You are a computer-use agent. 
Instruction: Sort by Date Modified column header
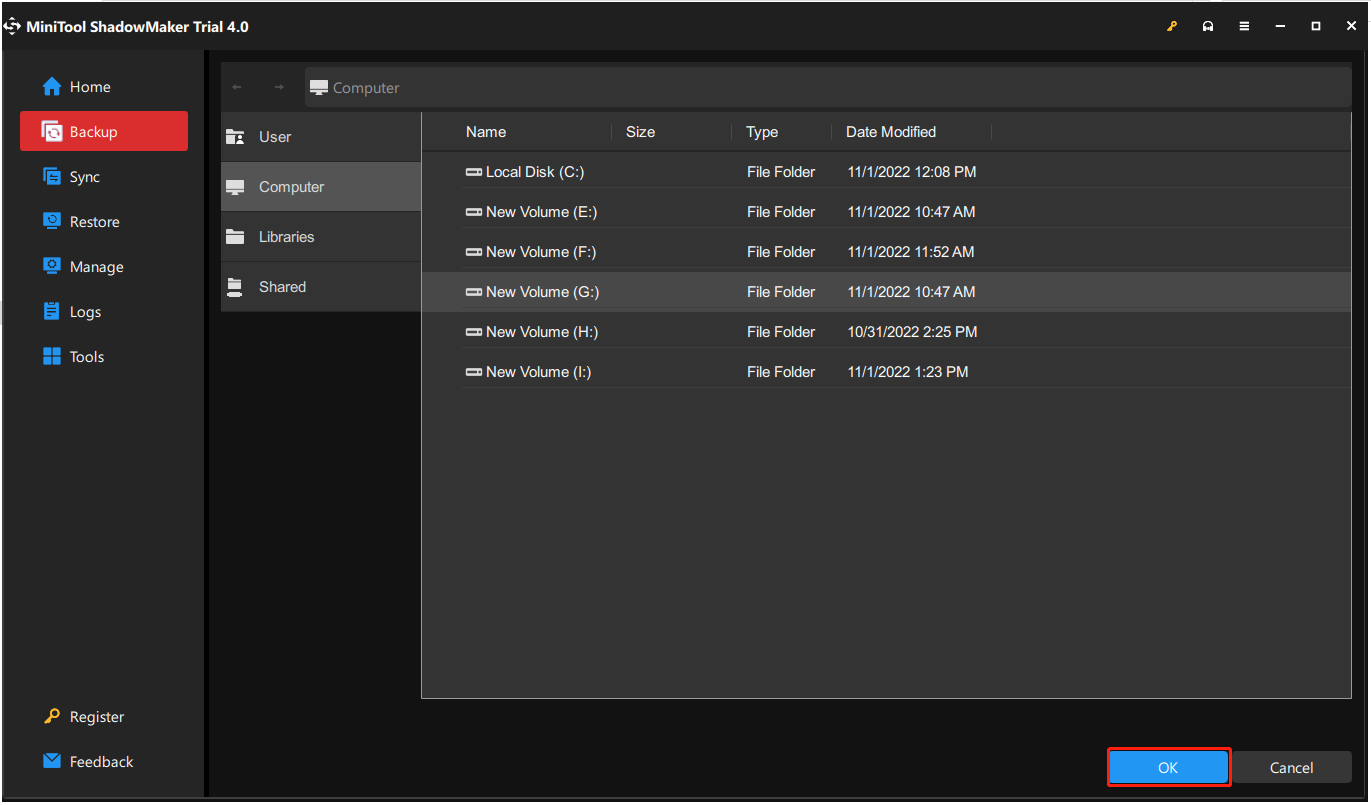[890, 132]
